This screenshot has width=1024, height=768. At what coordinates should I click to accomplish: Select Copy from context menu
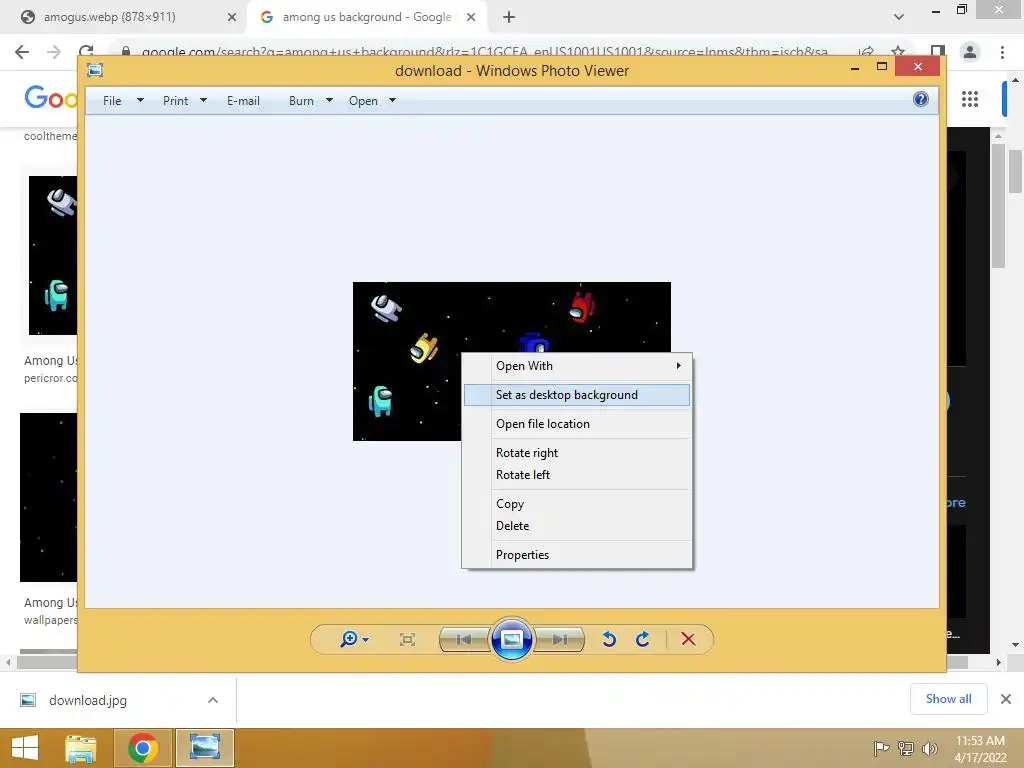(577, 504)
